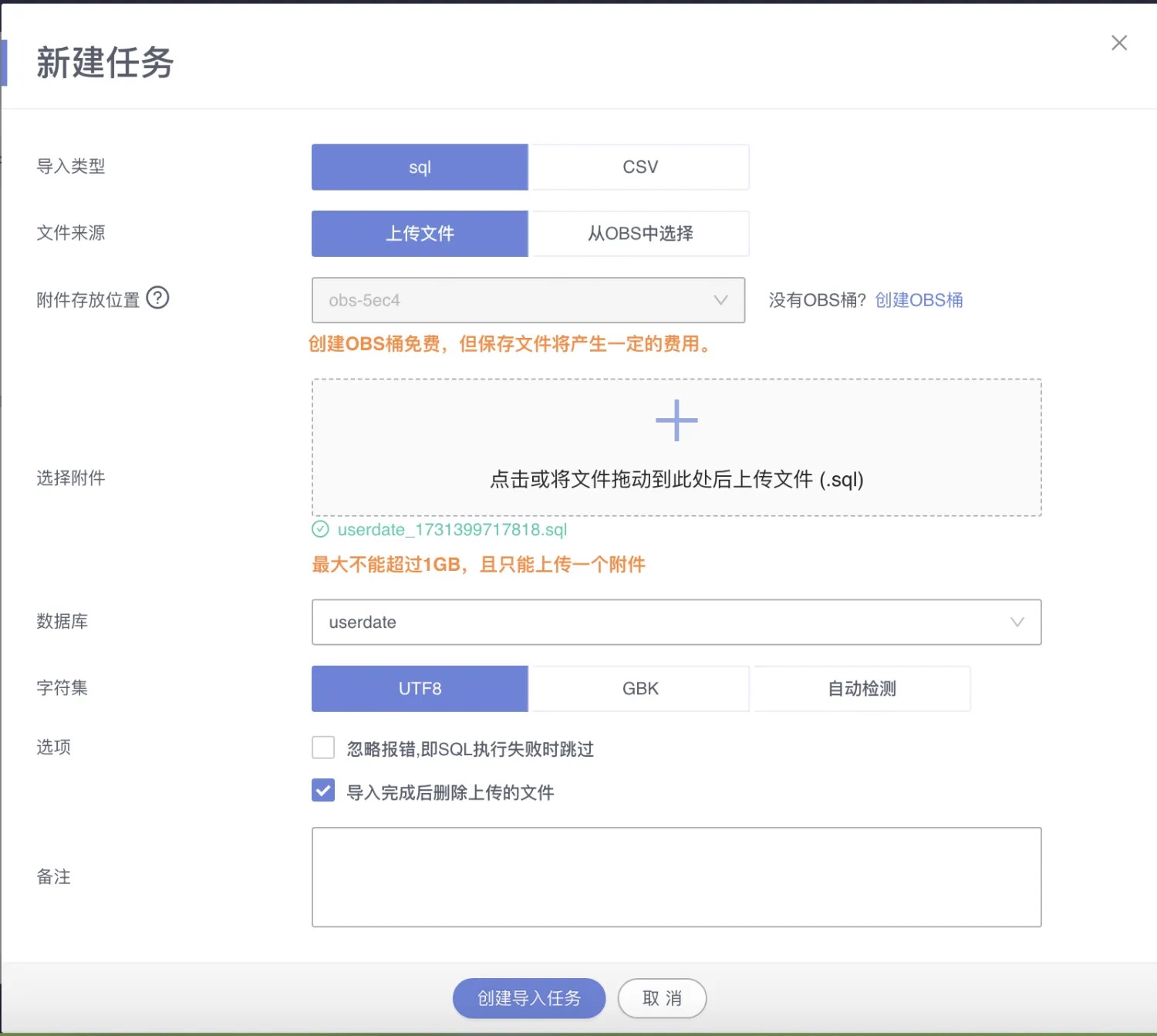
Task: Set character set to GBK
Action: (640, 688)
